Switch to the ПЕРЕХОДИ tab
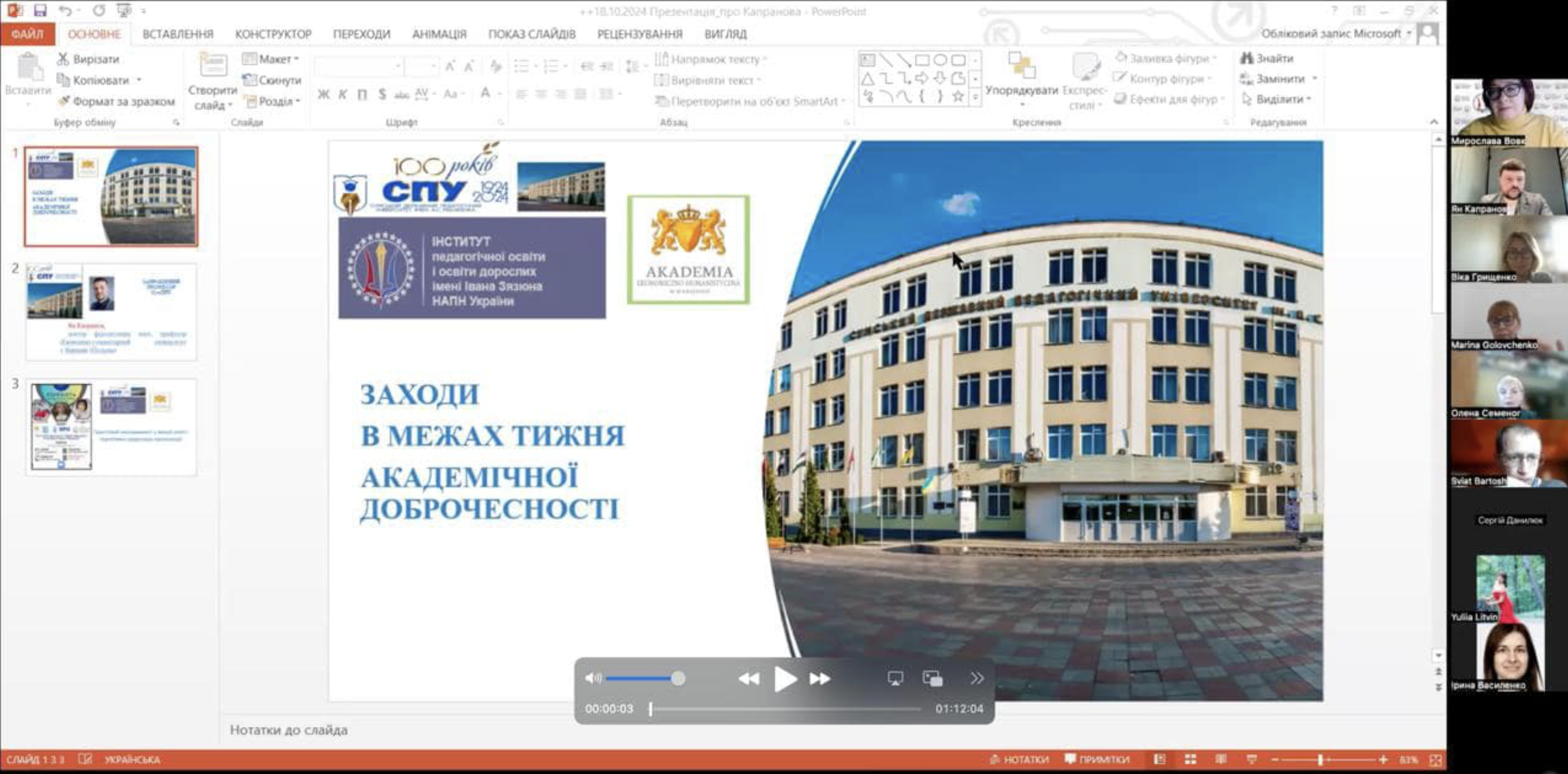The height and width of the screenshot is (774, 1568). coord(362,34)
